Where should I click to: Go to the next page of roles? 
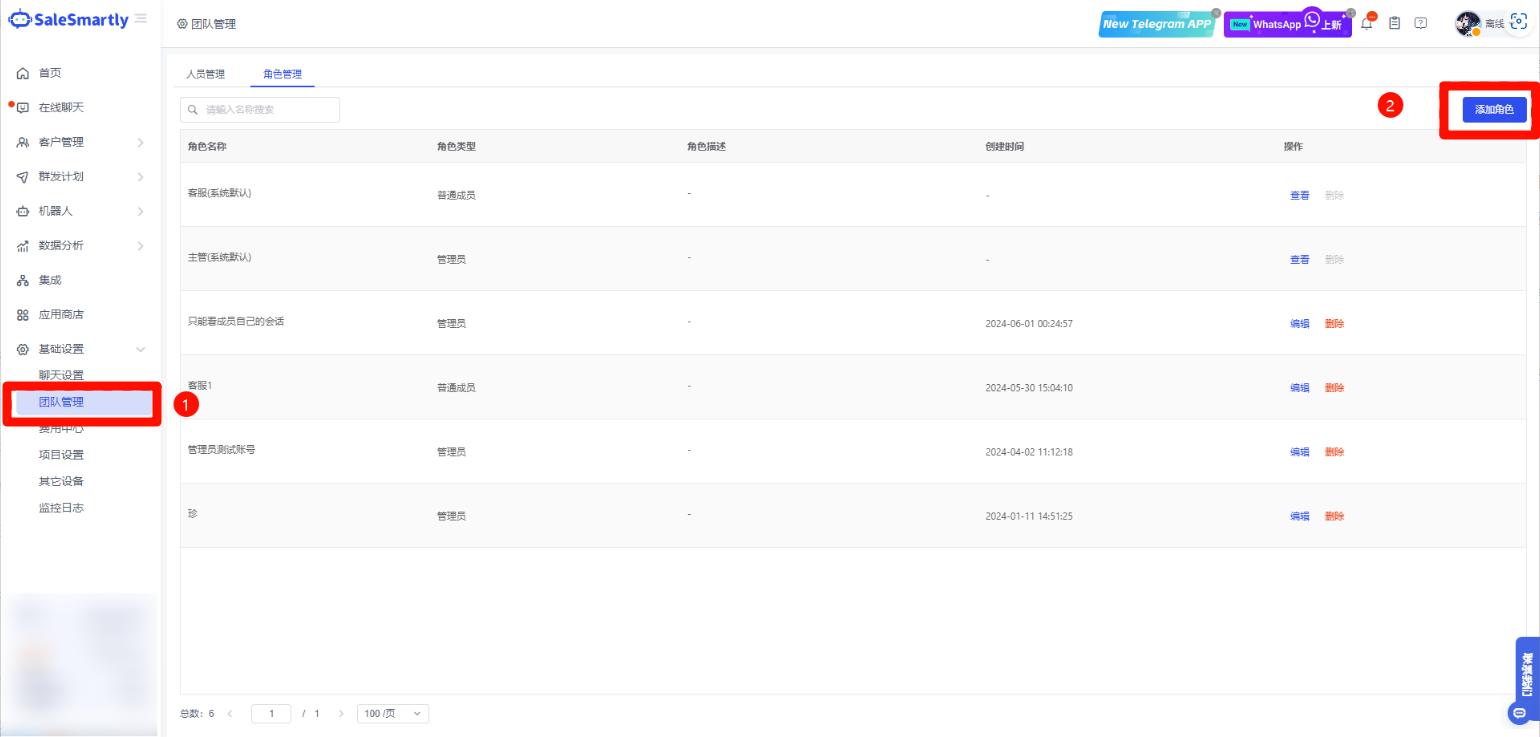pyautogui.click(x=341, y=714)
